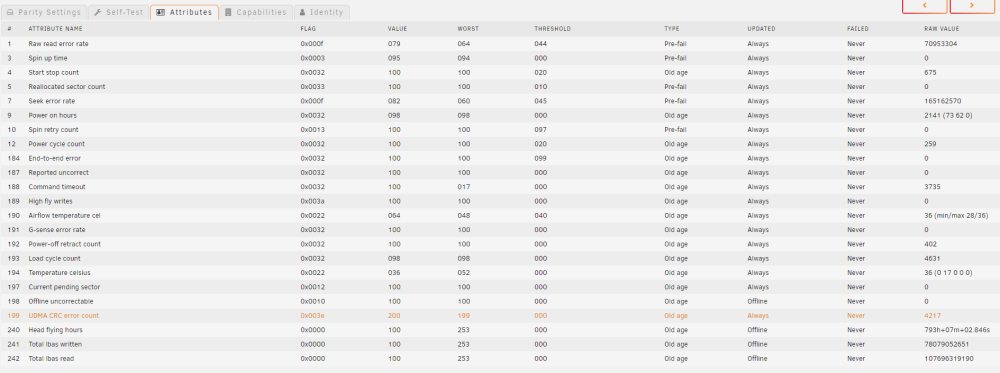Select the Attributes tab
1000x373 pixels.
(184, 12)
